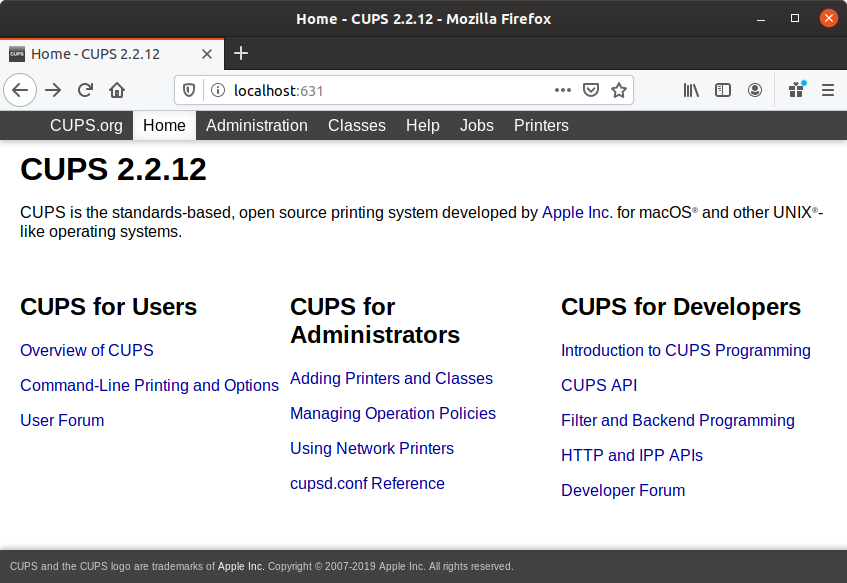The width and height of the screenshot is (847, 583).
Task: Save page to Pocket icon
Action: [591, 90]
